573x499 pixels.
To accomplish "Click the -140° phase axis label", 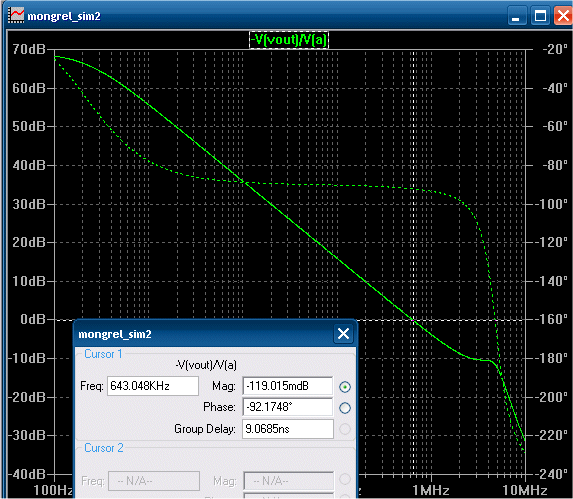I will pyautogui.click(x=552, y=281).
